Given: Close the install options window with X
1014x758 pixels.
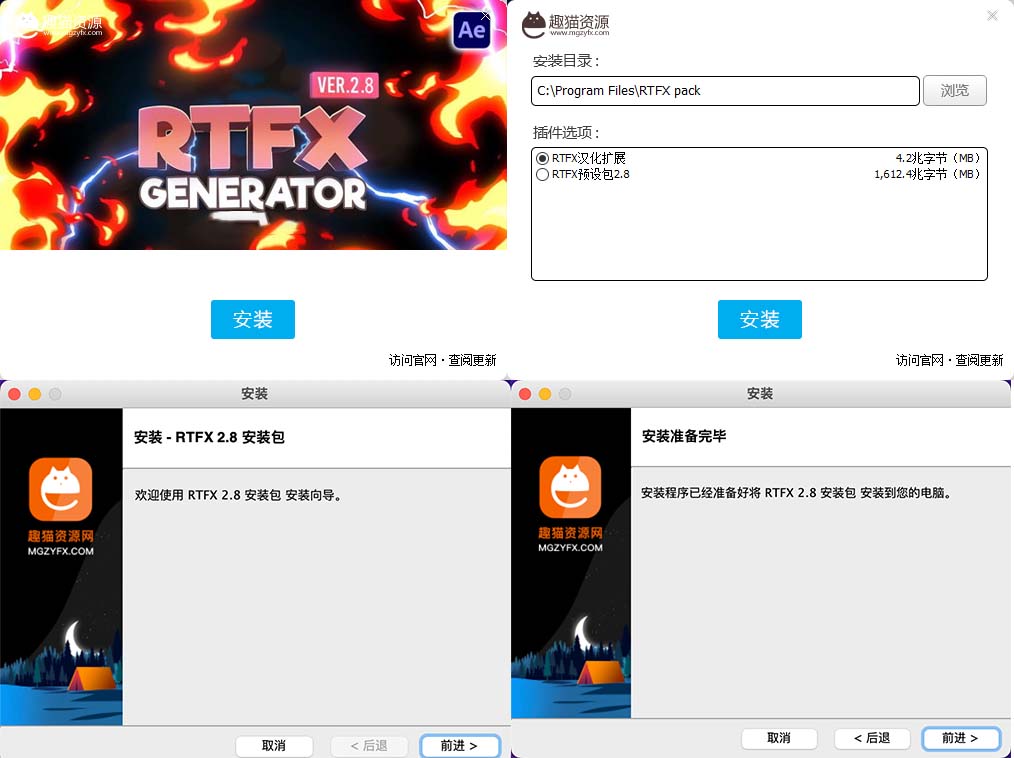Looking at the screenshot, I should 992,16.
